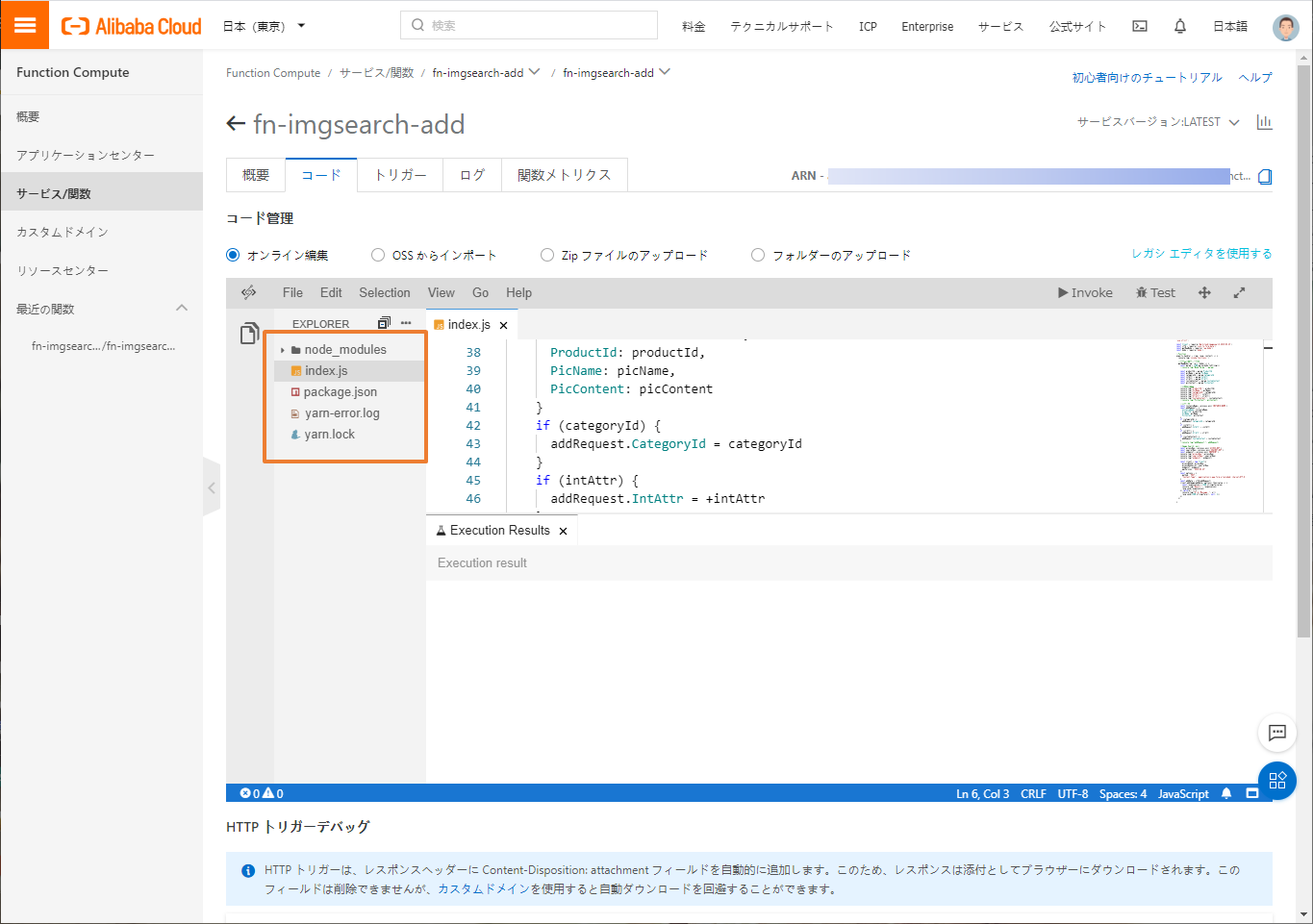Viewport: 1313px width, 924px height.
Task: Open the カスタムドメイン link in notice
Action: [x=484, y=889]
